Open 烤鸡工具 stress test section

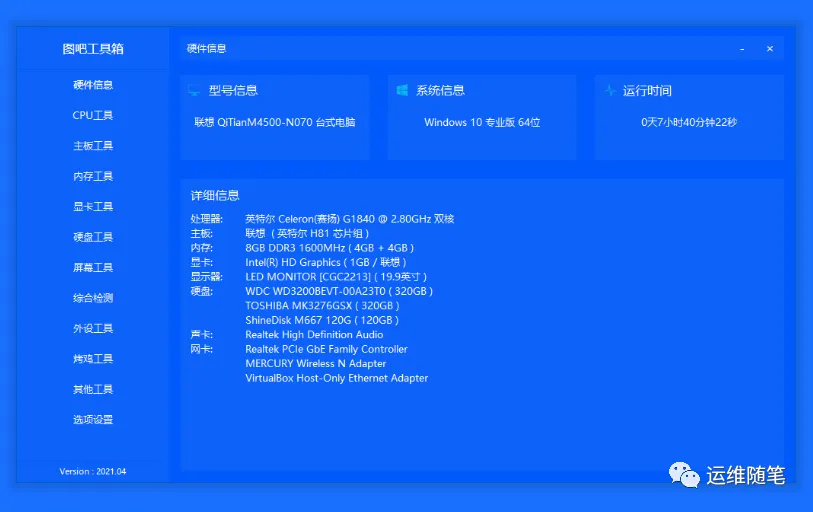(93, 358)
